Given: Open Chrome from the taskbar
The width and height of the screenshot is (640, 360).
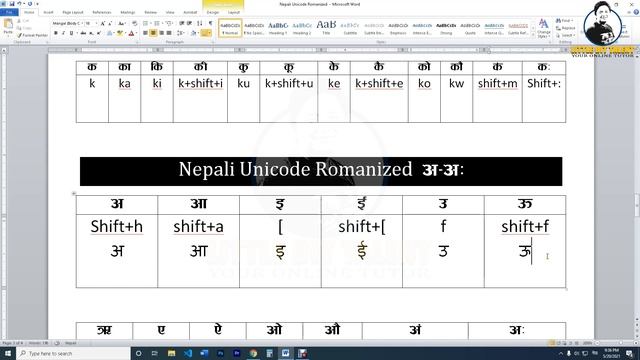Looking at the screenshot, I should 253,353.
